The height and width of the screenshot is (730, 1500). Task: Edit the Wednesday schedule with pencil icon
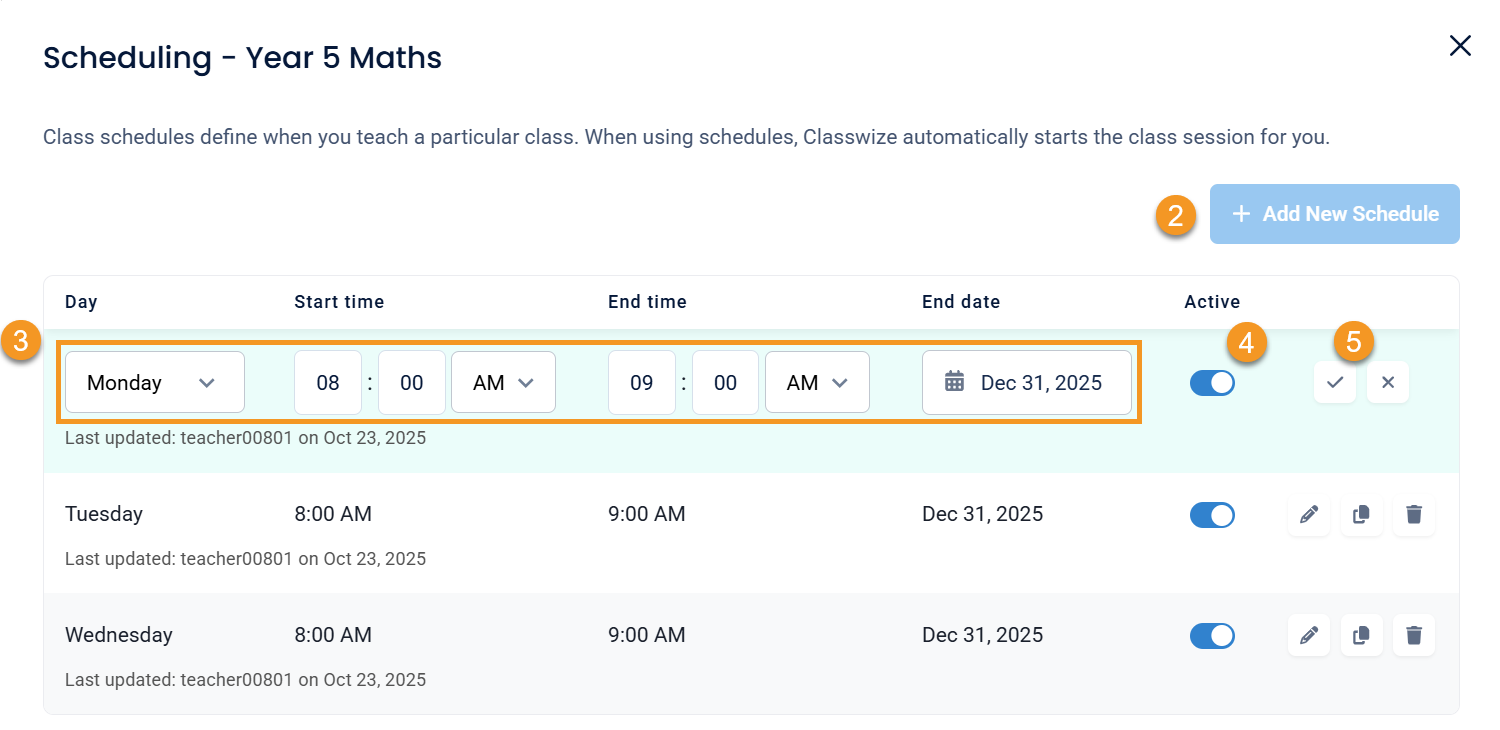1309,635
